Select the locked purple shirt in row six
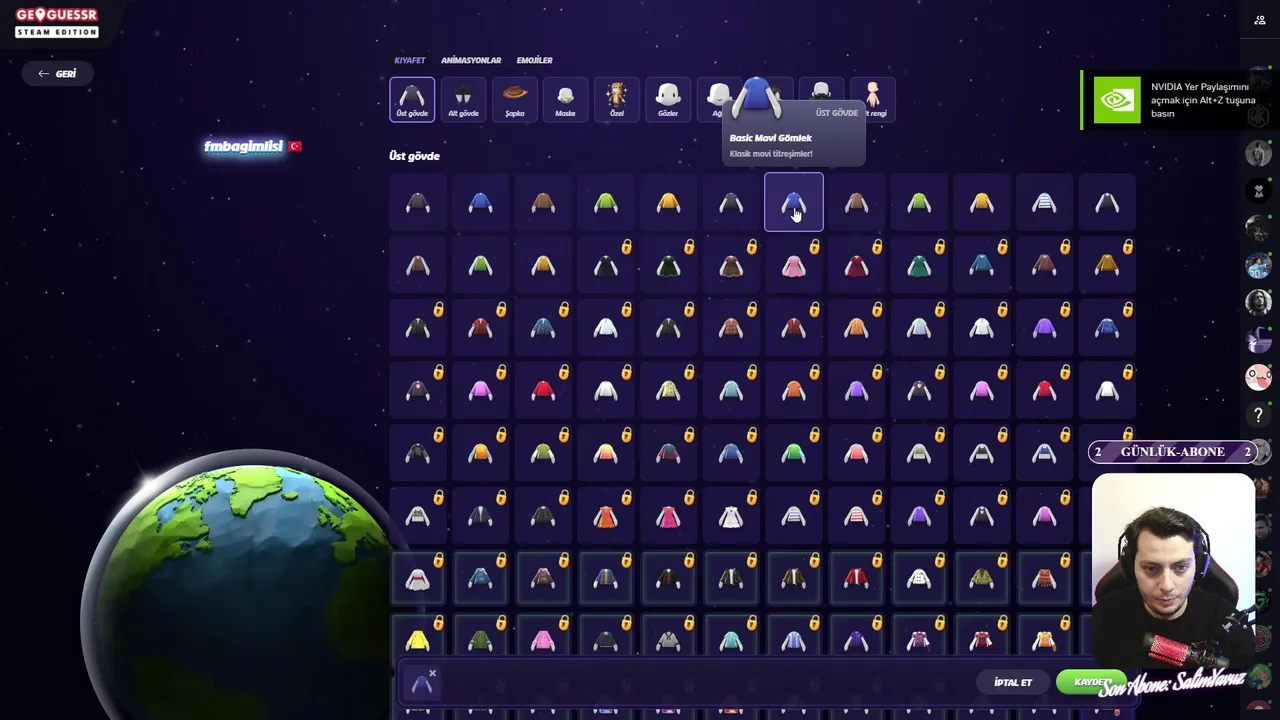 [x=919, y=516]
